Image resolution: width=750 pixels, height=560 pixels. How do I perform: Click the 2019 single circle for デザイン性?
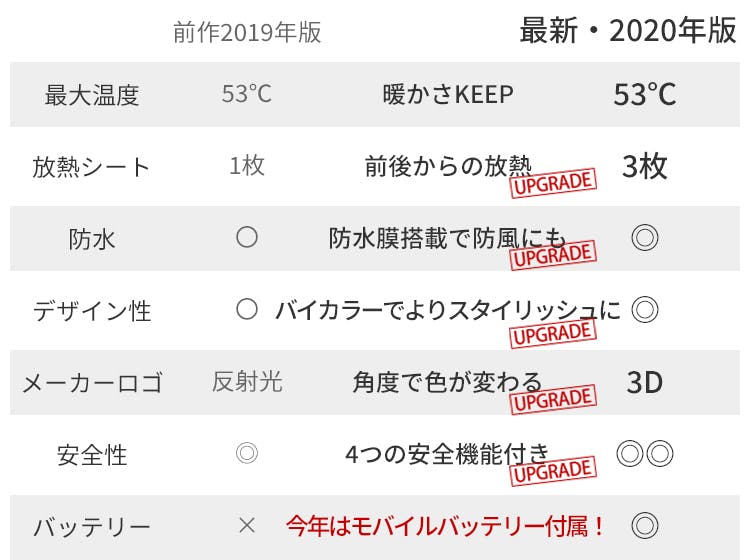247,310
